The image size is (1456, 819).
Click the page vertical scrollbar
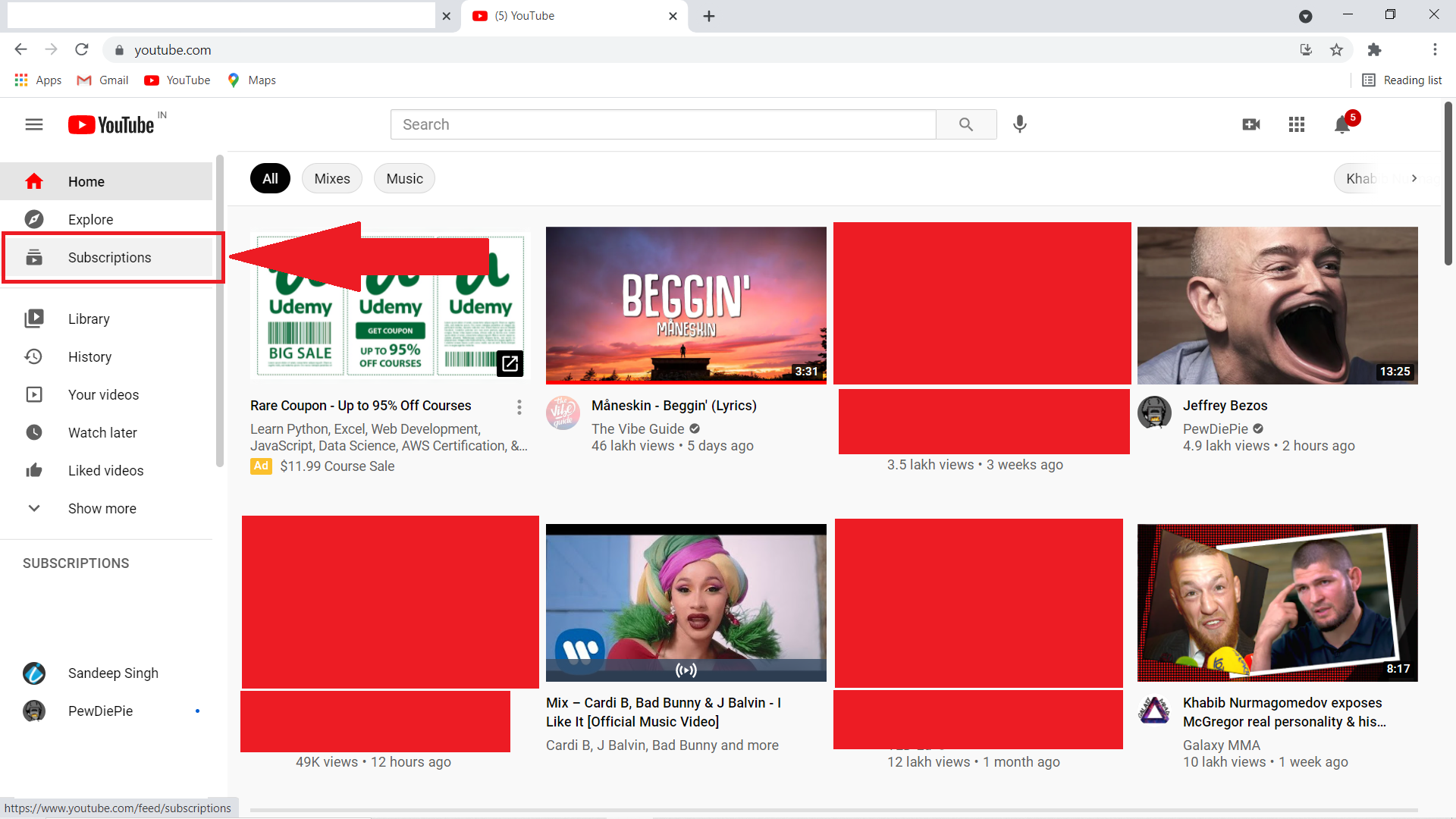click(1448, 182)
